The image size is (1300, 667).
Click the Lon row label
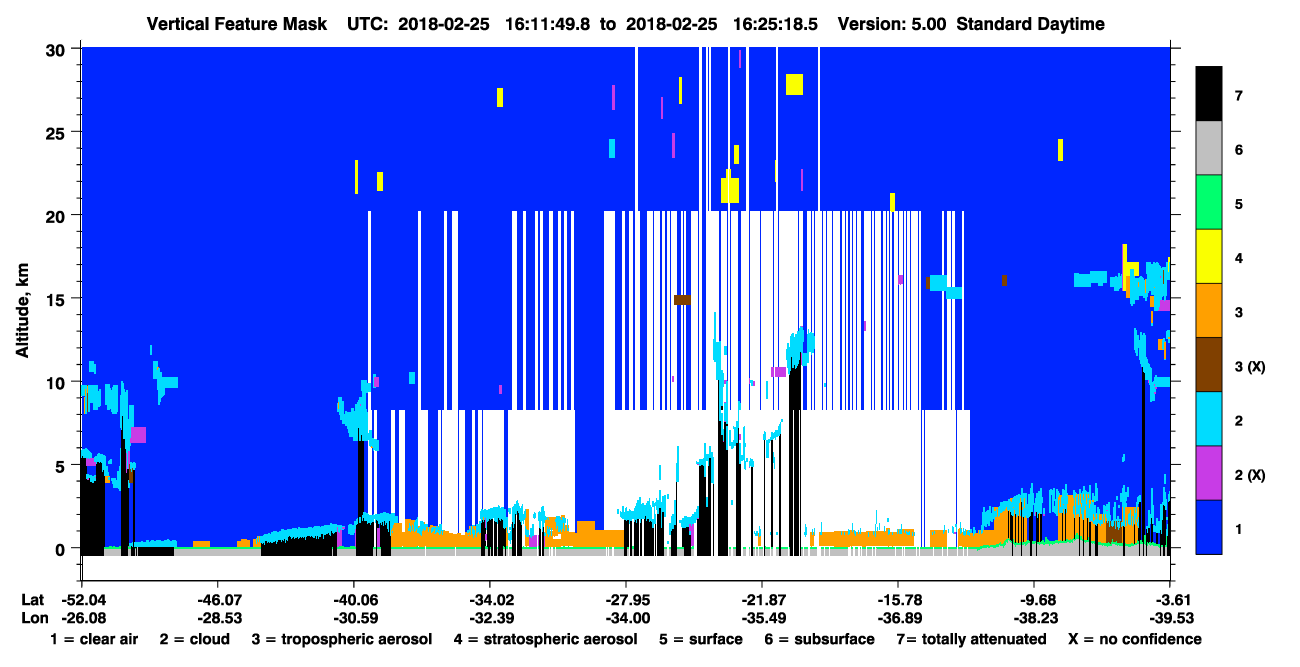[x=33, y=618]
